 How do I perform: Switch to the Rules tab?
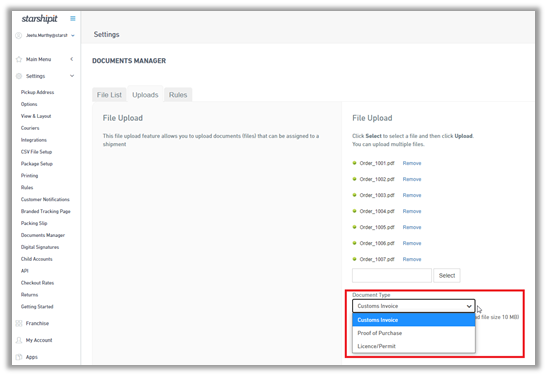178,95
